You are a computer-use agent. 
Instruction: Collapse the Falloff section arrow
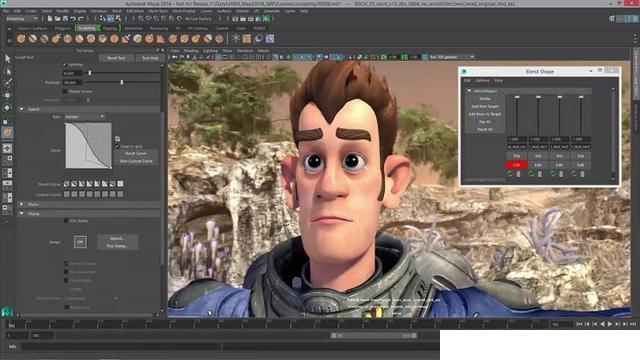point(22,109)
